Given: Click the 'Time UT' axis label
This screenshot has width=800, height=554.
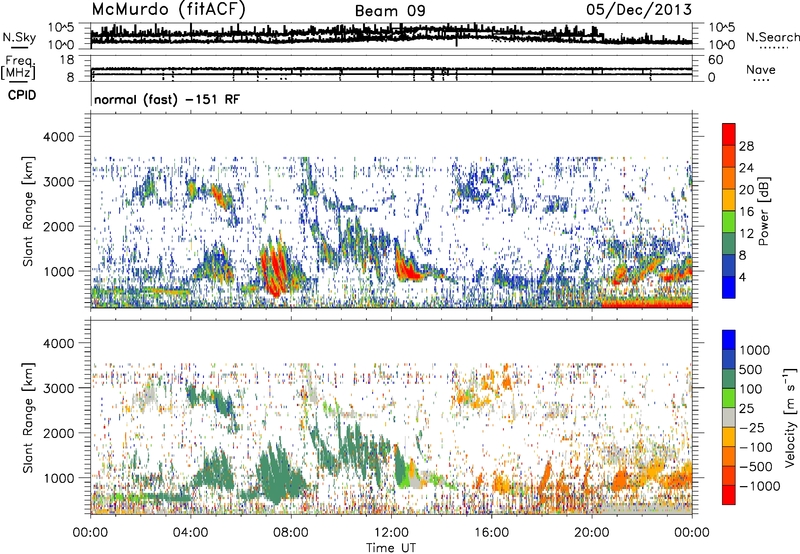Looking at the screenshot, I should tap(391, 548).
